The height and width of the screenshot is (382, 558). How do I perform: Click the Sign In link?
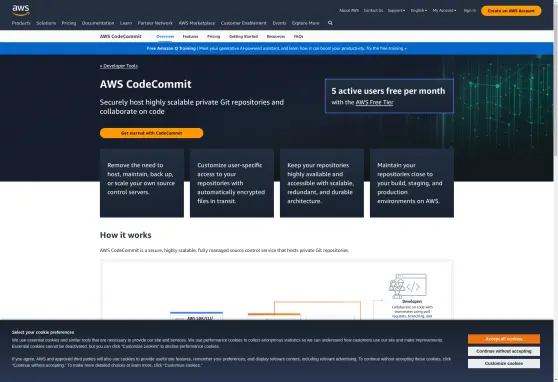pyautogui.click(x=469, y=11)
